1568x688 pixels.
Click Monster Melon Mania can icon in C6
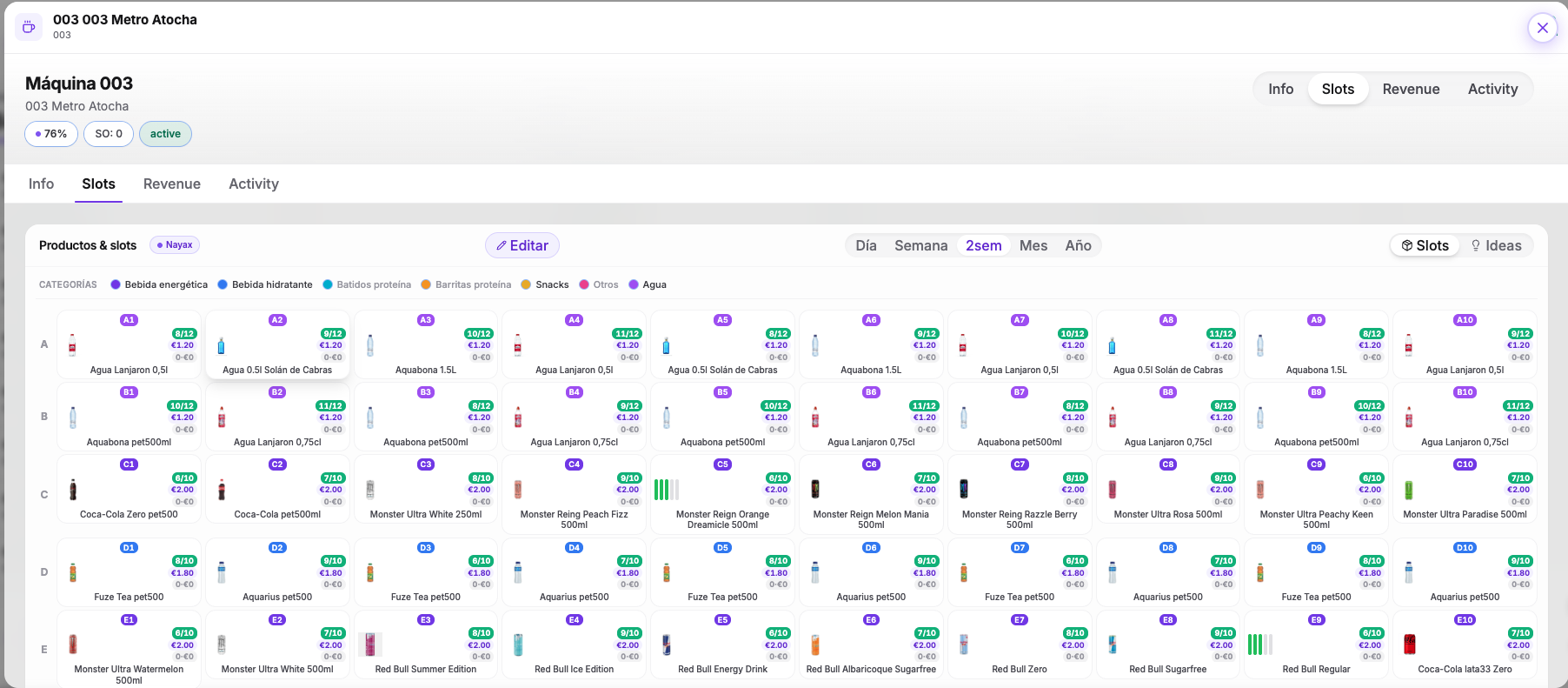pos(815,490)
